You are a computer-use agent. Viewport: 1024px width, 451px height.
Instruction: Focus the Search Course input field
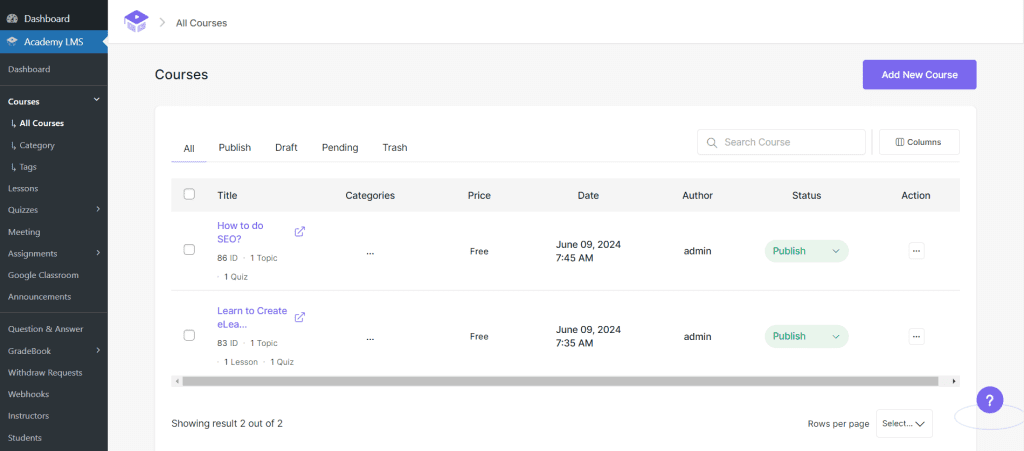point(790,142)
